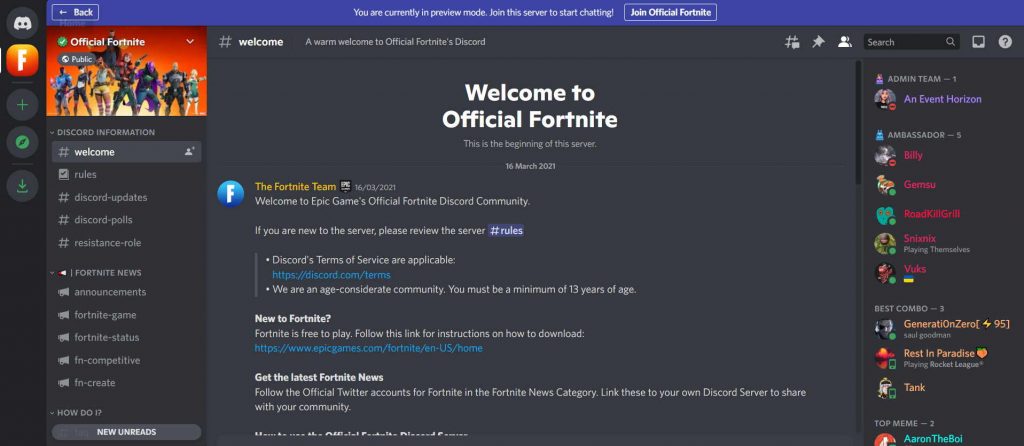Click Snixnix's avatar
Viewport: 1024px width, 446px height.
click(x=885, y=244)
